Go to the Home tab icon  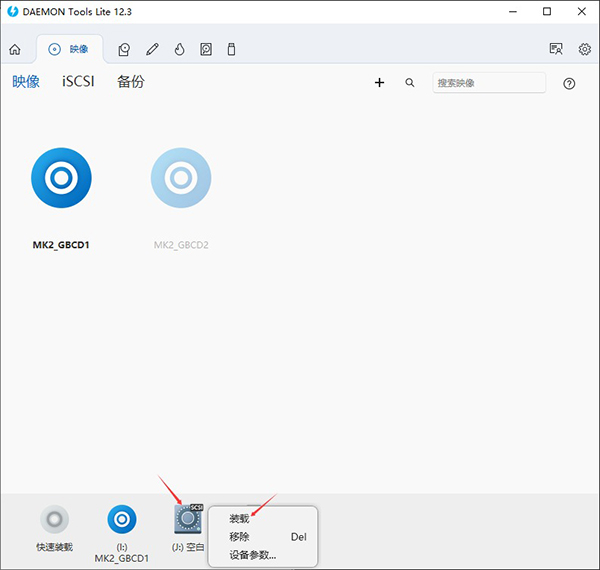coord(15,48)
